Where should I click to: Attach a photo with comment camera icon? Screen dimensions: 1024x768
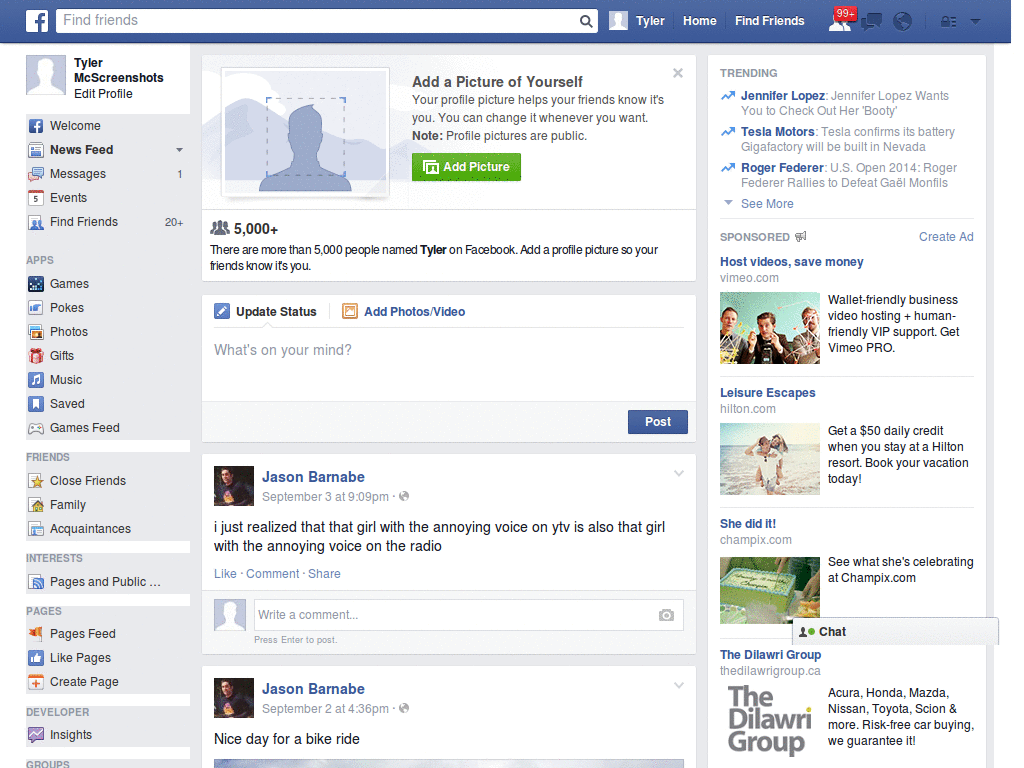coord(666,615)
